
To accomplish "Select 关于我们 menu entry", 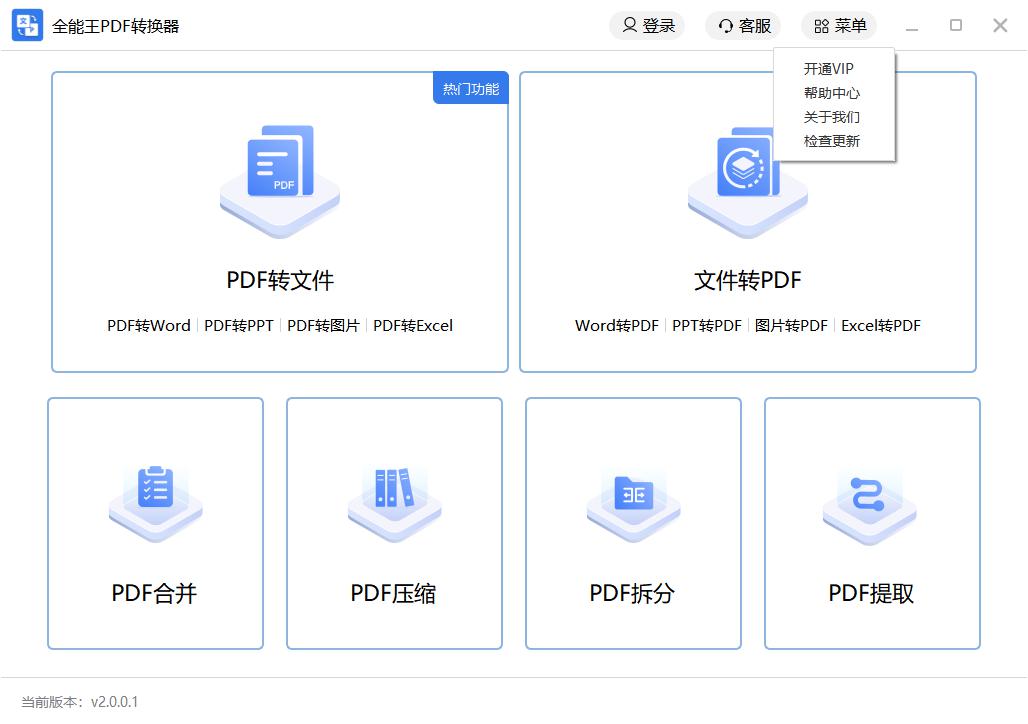I will [832, 117].
